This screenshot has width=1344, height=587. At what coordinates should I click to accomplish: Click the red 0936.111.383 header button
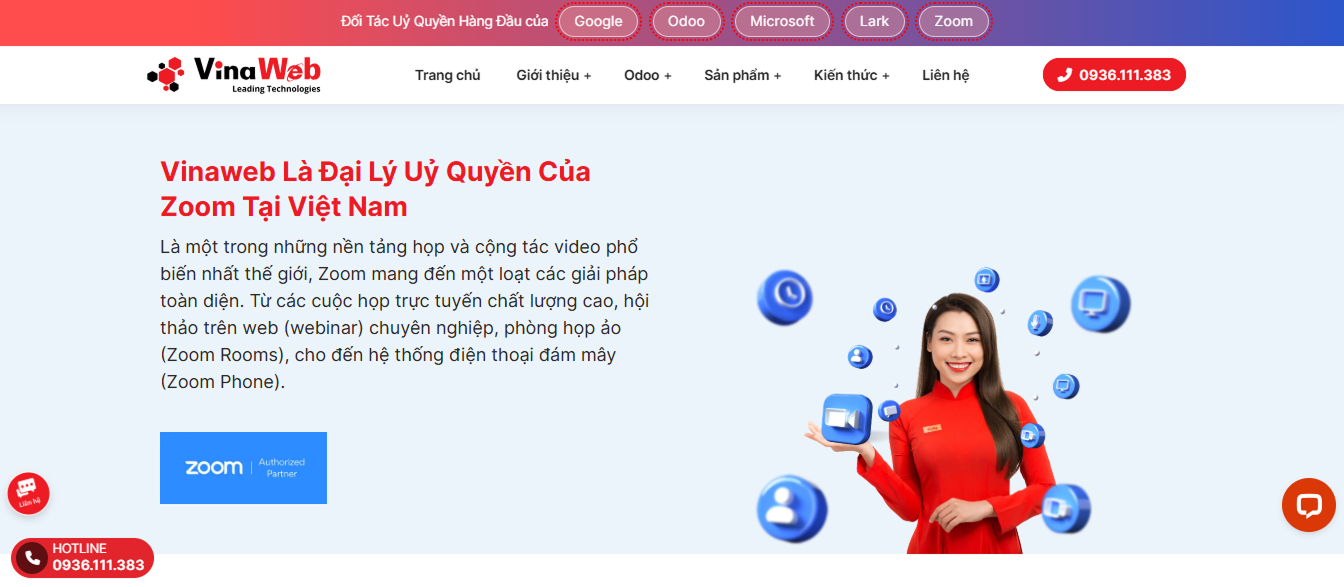1113,75
